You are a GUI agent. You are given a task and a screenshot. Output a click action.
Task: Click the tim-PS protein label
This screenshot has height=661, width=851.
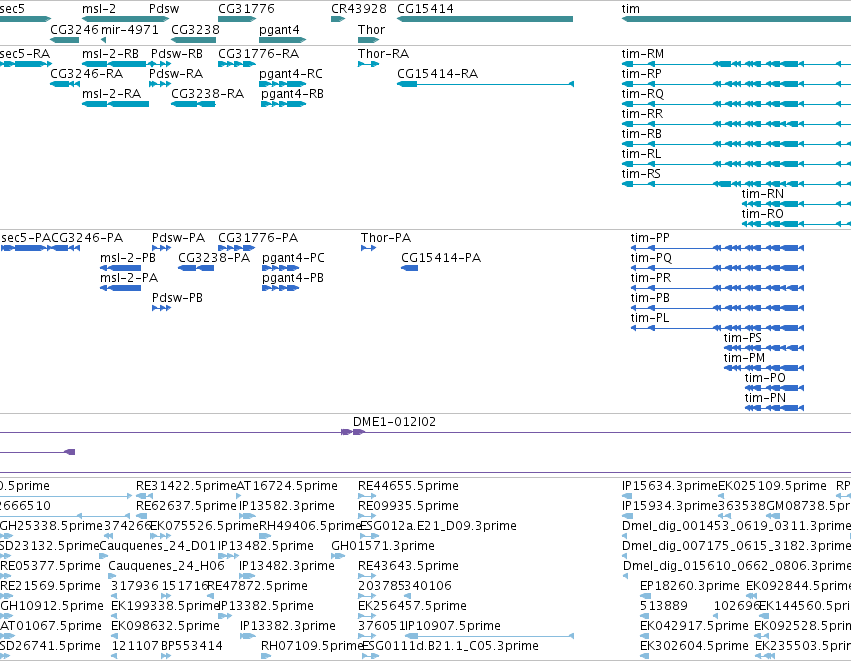pyautogui.click(x=742, y=338)
